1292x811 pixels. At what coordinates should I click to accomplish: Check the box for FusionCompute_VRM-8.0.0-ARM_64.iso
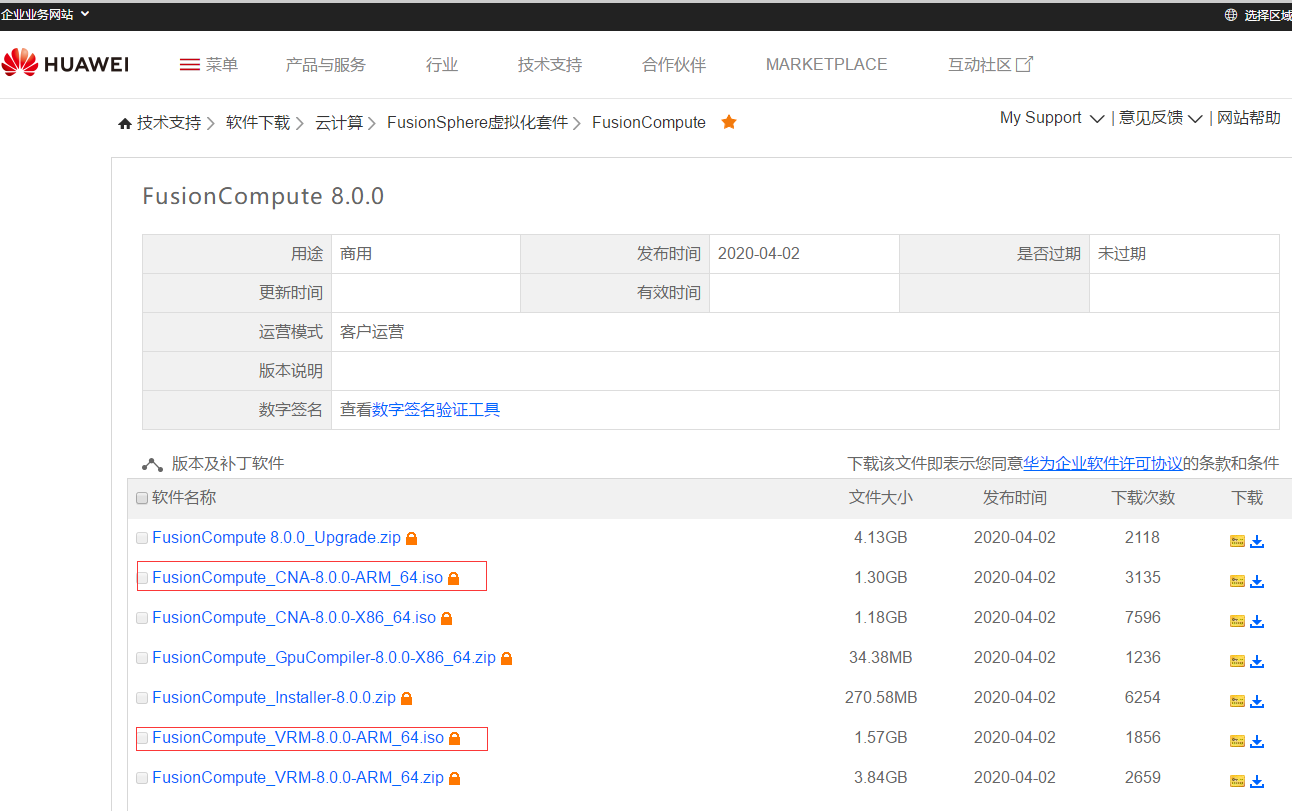coord(142,738)
